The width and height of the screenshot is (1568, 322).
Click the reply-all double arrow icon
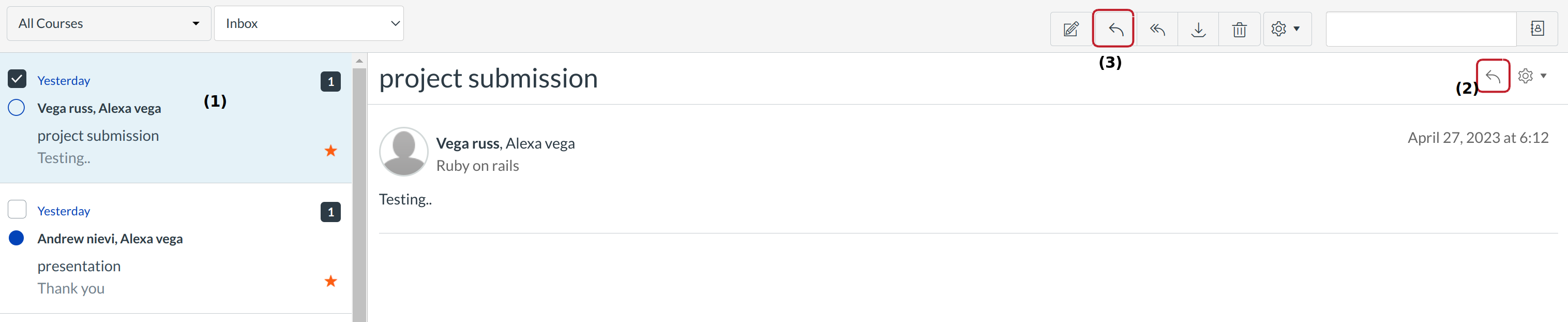pyautogui.click(x=1156, y=30)
